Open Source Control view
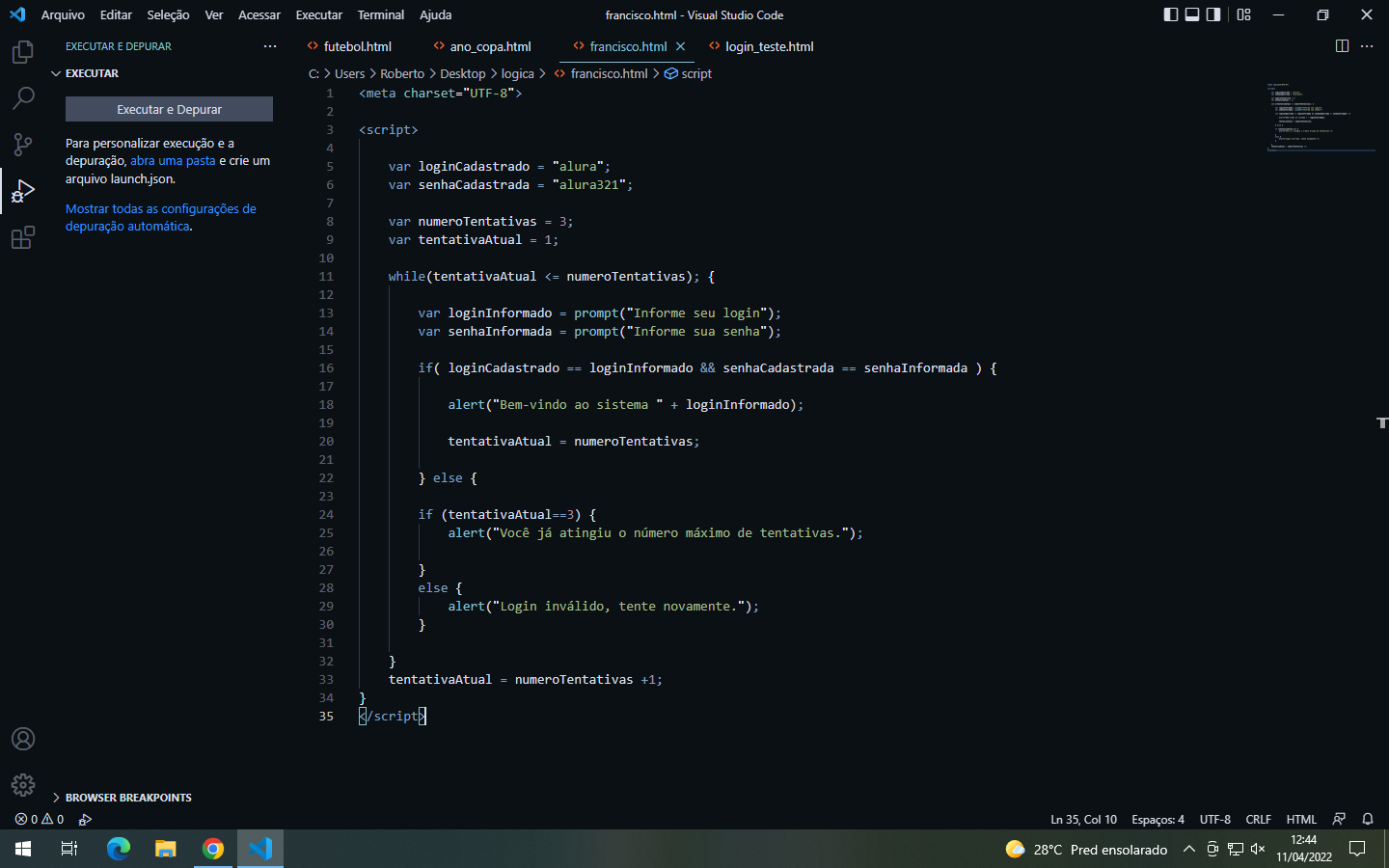The height and width of the screenshot is (868, 1389). (x=23, y=145)
